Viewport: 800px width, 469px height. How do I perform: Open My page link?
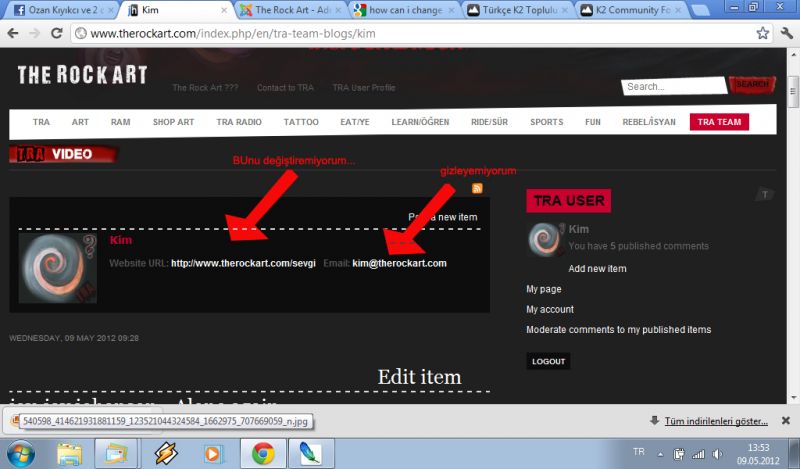click(543, 289)
